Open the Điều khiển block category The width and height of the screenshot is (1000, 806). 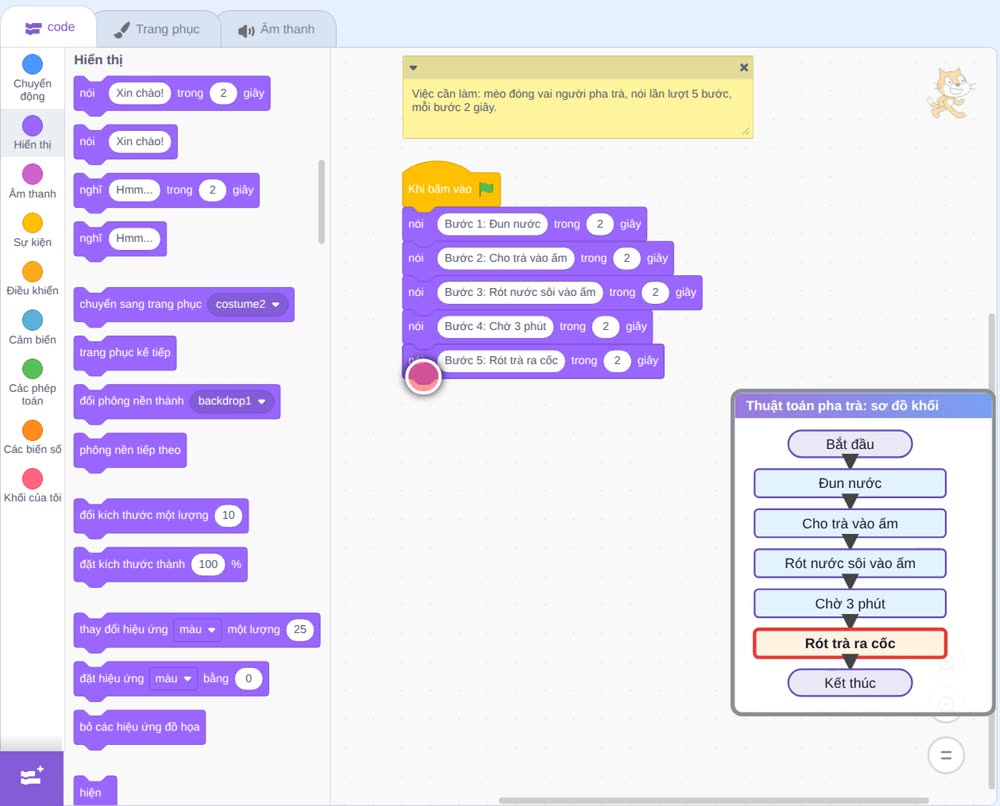click(33, 279)
